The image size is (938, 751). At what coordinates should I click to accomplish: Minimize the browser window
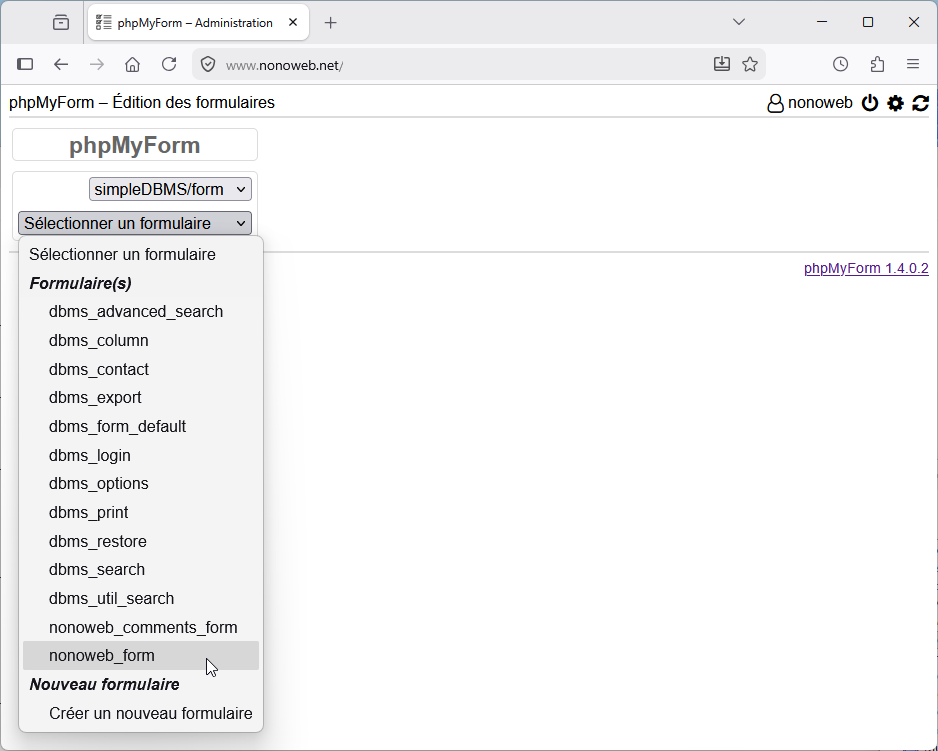point(822,22)
